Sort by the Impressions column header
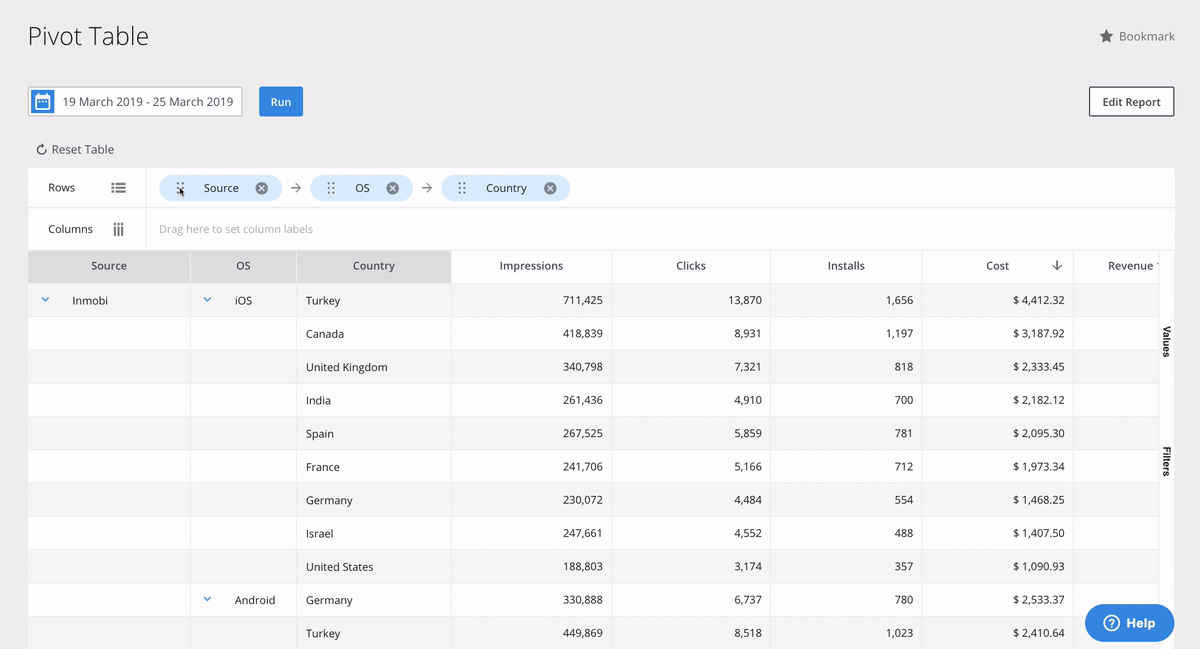 click(531, 266)
